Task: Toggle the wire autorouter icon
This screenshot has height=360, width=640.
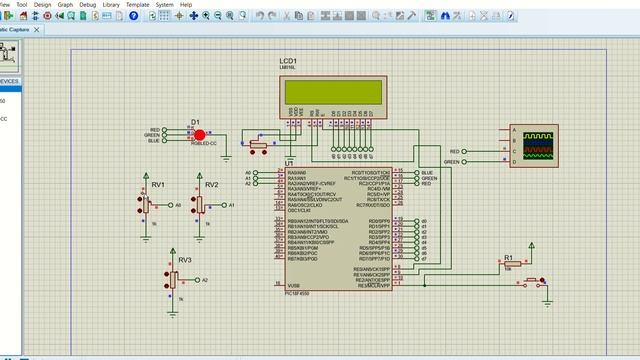Action: tap(430, 16)
